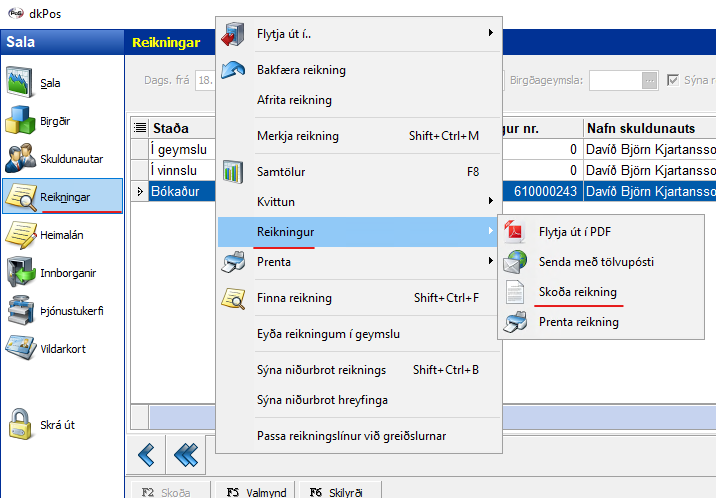The image size is (716, 498).
Task: Click the Birgðageymsla input field
Action: coord(615,80)
